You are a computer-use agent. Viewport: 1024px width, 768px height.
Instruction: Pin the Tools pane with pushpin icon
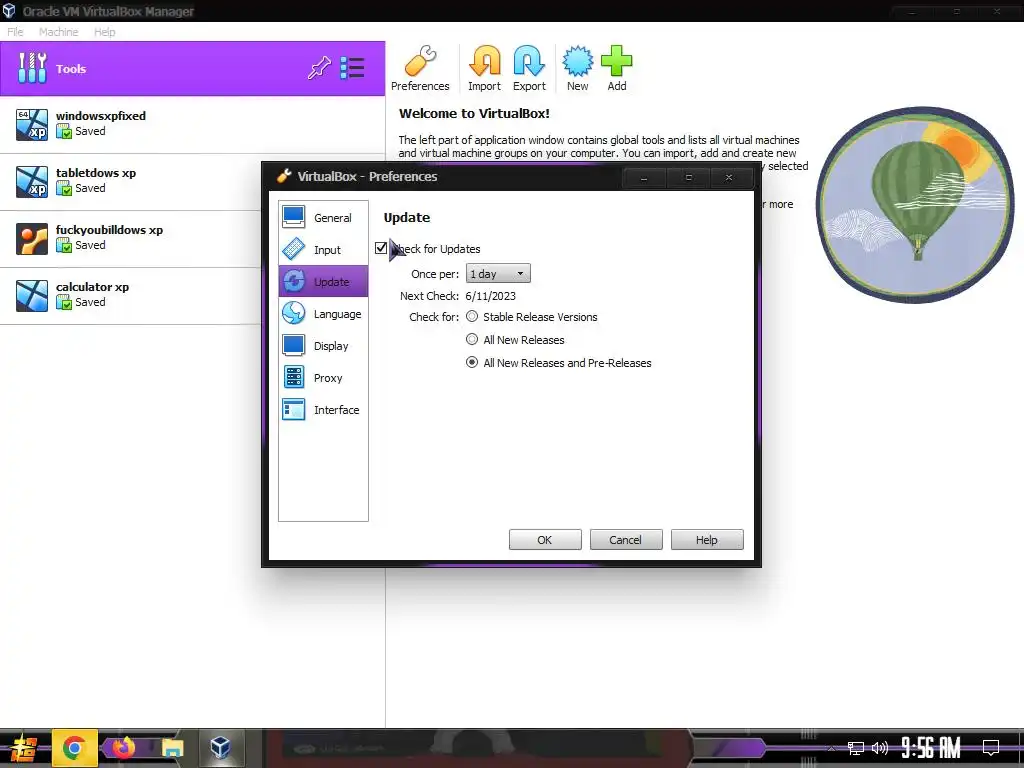pos(319,68)
